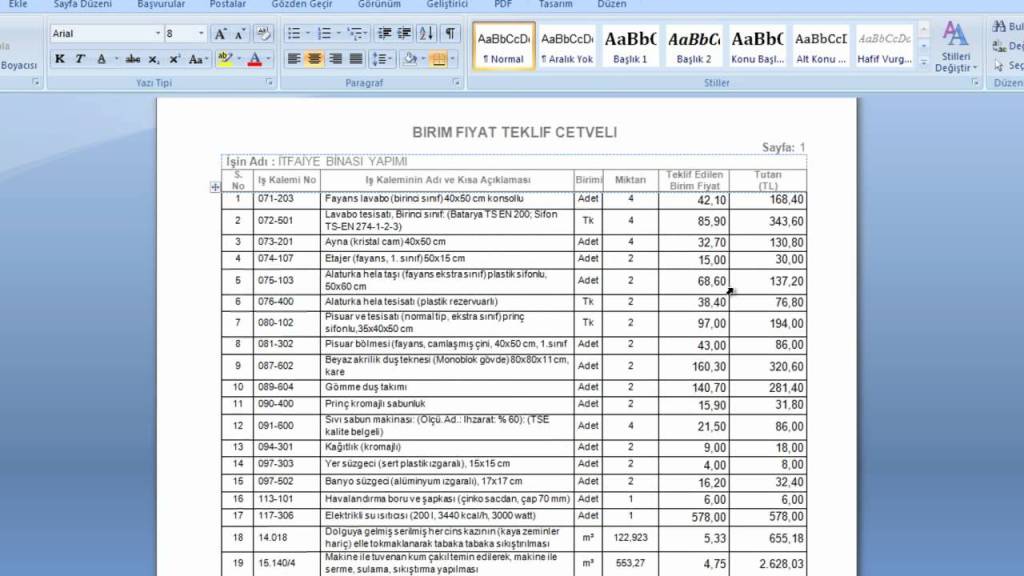Image resolution: width=1024 pixels, height=576 pixels.
Task: Click the clear formatting icon
Action: pos(262,34)
